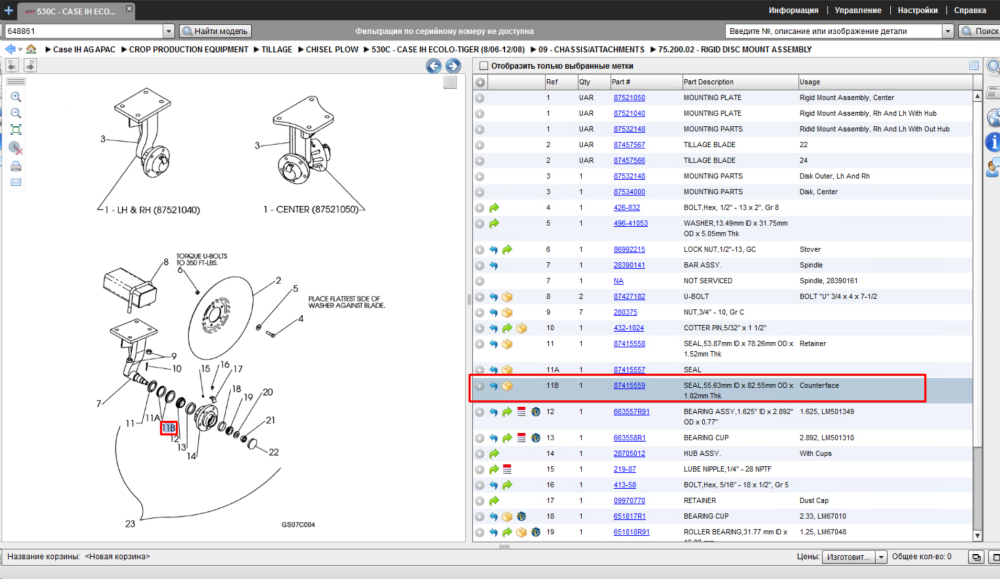Click the serial number input field
1000x579 pixels.
[83, 31]
